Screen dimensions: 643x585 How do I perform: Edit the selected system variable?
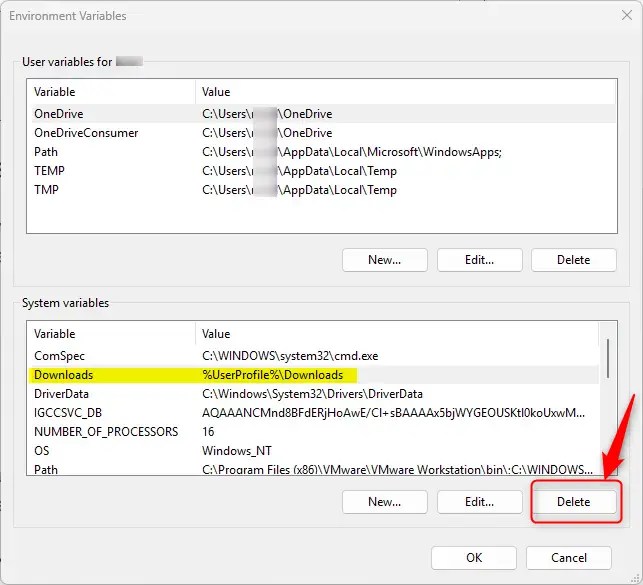coord(479,501)
